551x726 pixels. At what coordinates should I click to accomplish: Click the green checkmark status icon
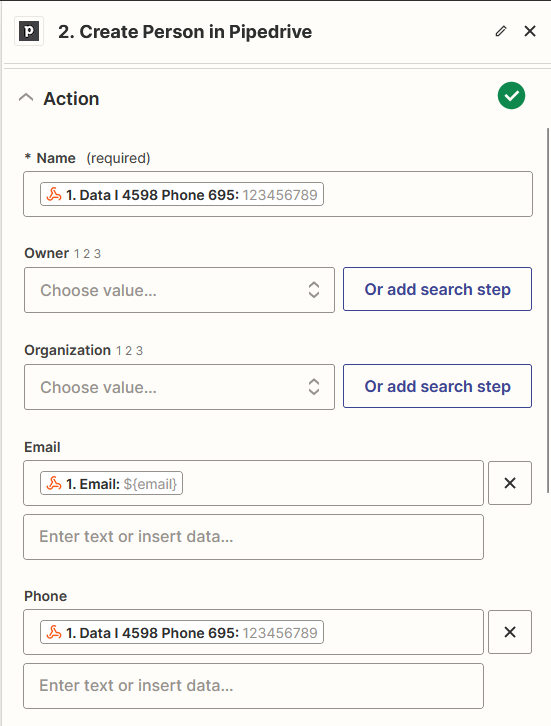(x=511, y=96)
